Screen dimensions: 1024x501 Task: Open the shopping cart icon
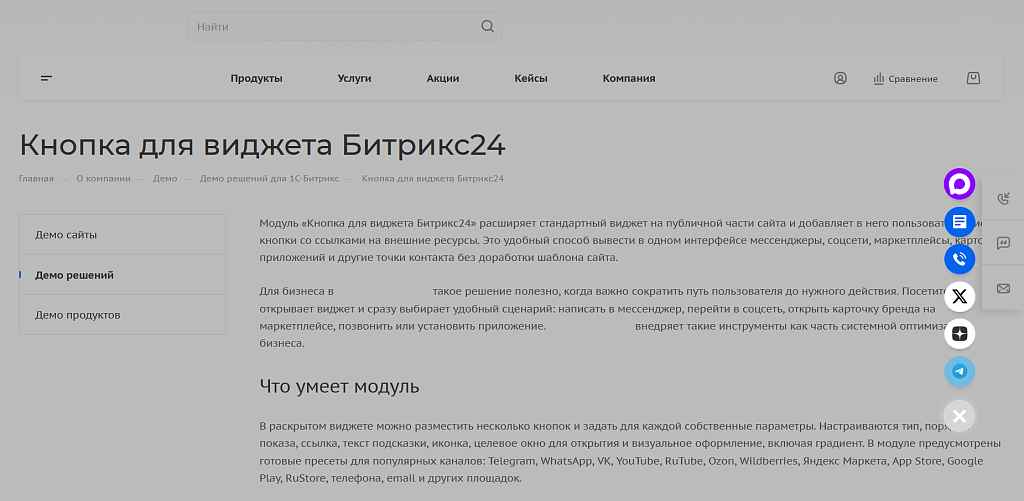[x=973, y=78]
